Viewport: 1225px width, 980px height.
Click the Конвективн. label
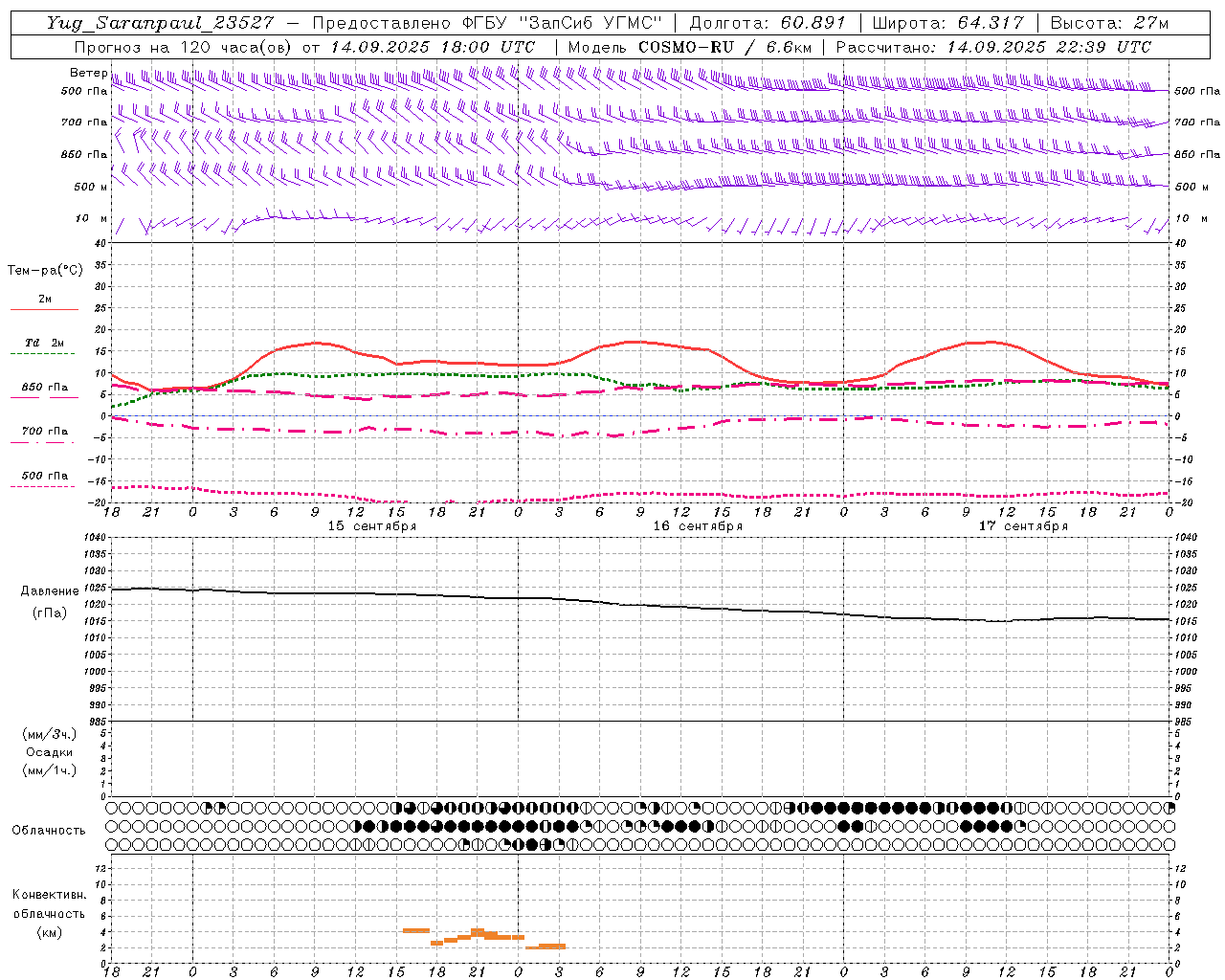pos(49,895)
